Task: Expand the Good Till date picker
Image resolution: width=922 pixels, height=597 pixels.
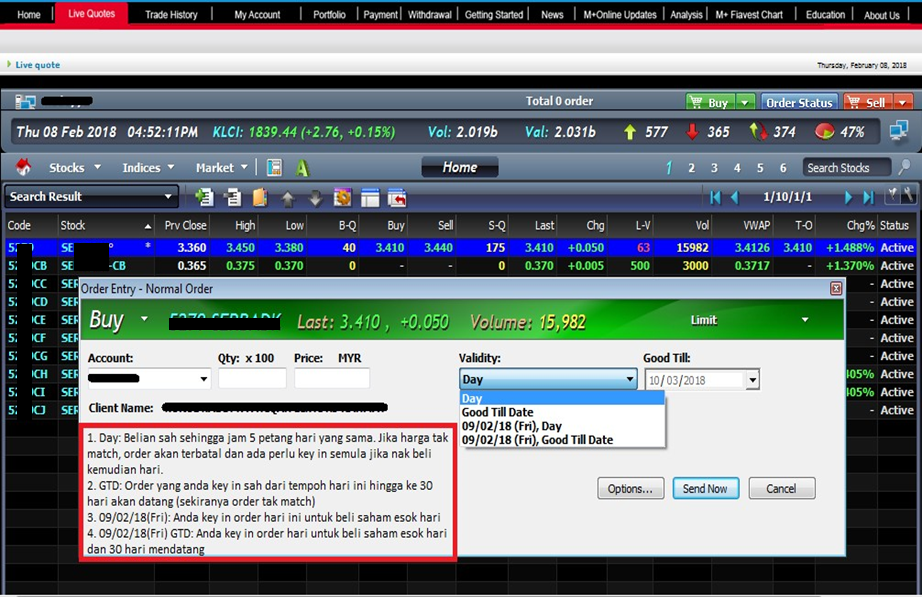Action: click(752, 380)
